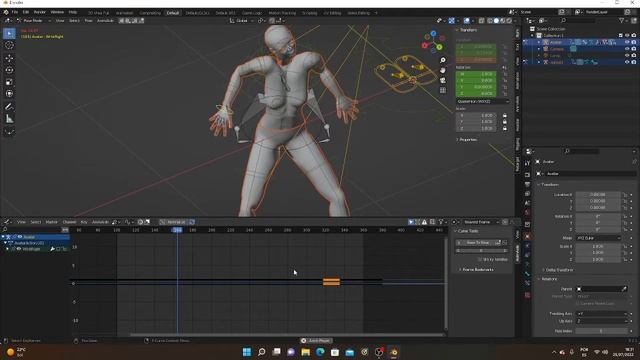Toggle only-selected filter in graph editor header
The image size is (640, 360).
point(411,222)
